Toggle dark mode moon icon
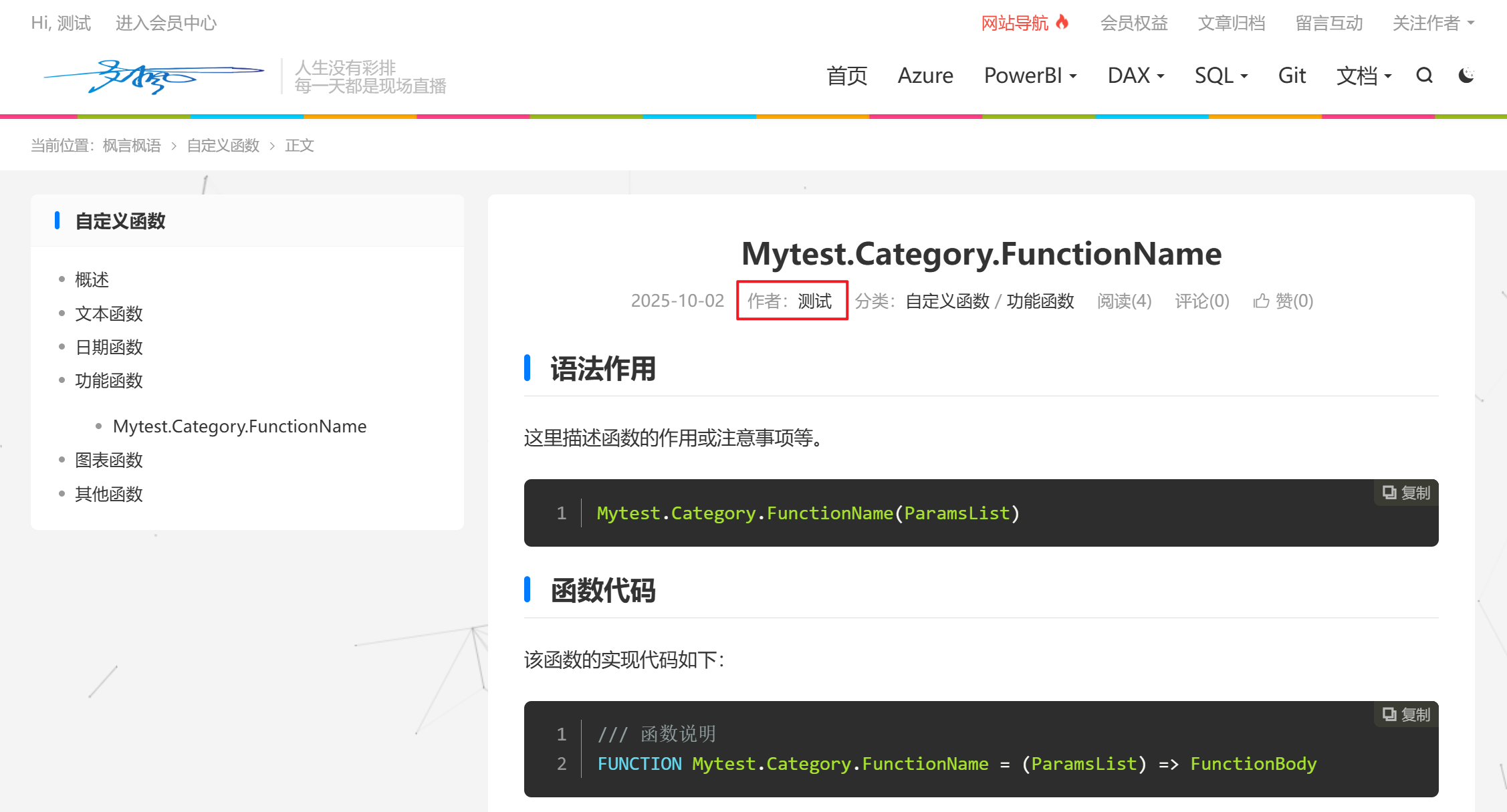The height and width of the screenshot is (812, 1507). click(1466, 76)
